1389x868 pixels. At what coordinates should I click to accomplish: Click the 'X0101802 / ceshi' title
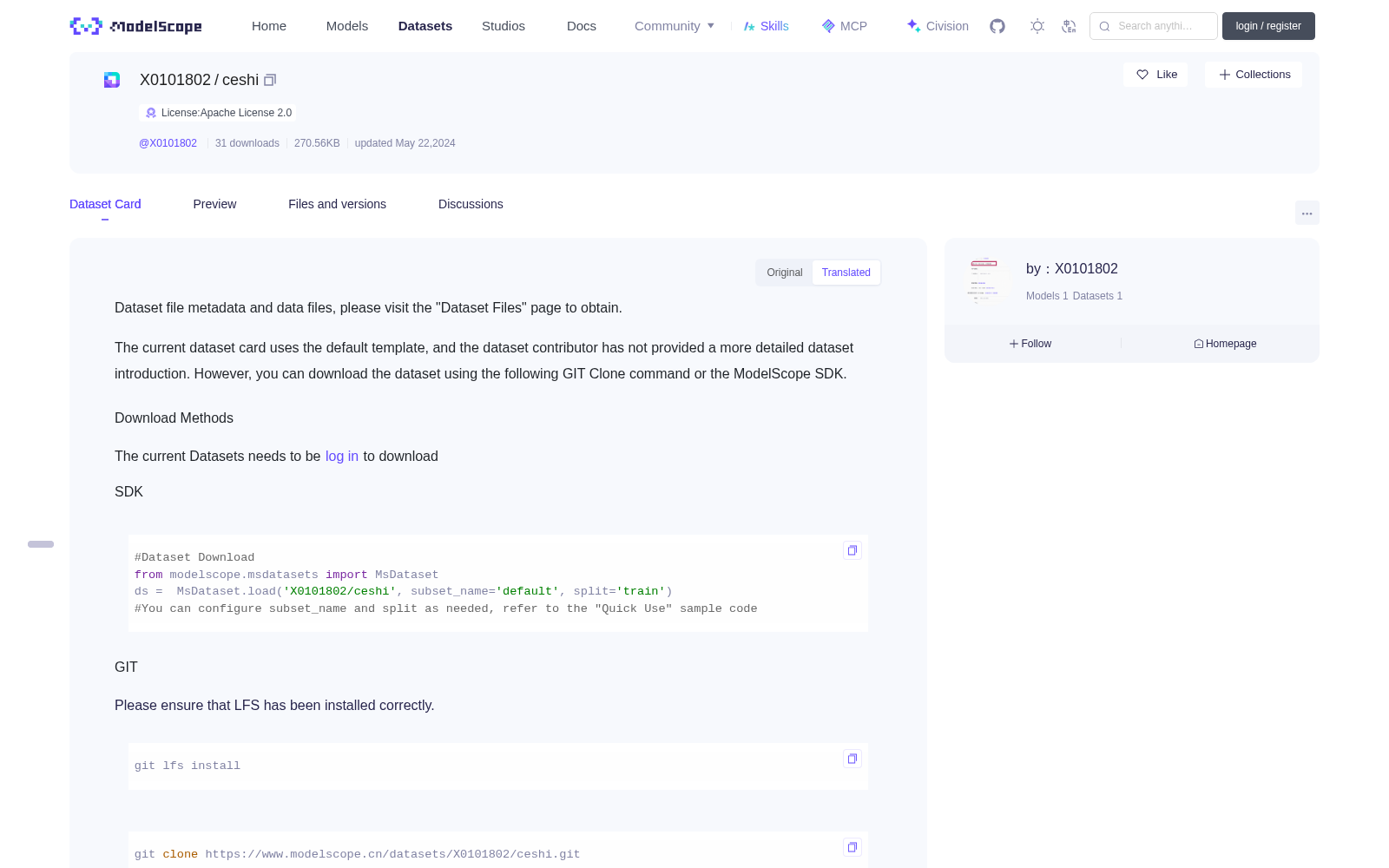[199, 80]
